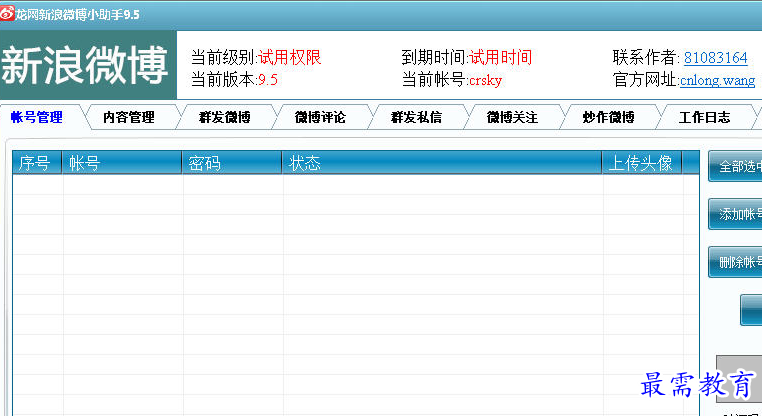The image size is (762, 416).
Task: Sort by the 帐号 column header
Action: 121,163
